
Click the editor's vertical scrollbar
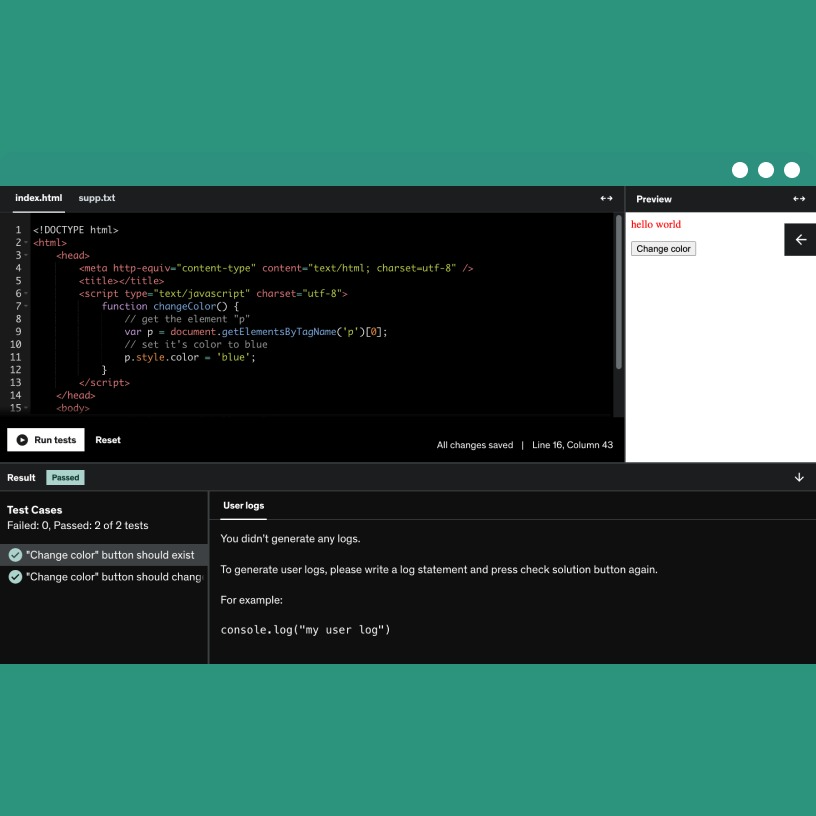(x=619, y=292)
